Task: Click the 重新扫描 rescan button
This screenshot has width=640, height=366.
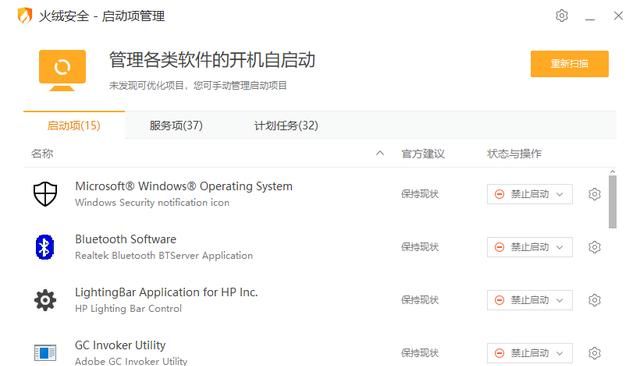Action: click(569, 64)
